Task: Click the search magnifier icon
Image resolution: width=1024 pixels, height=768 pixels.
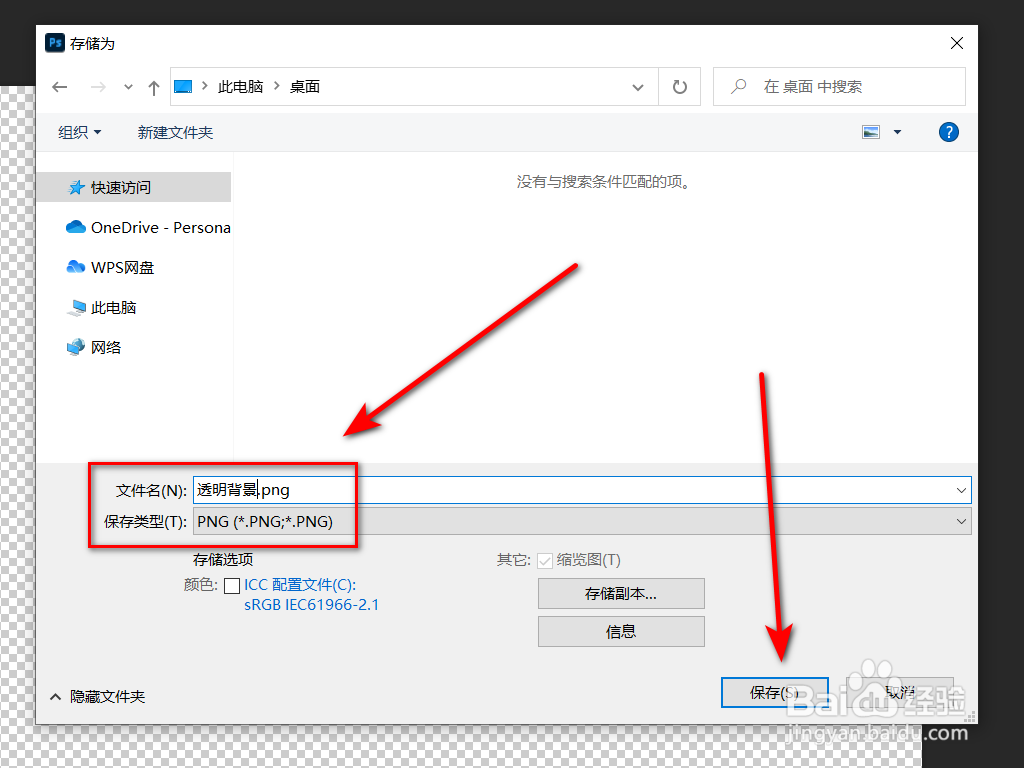Action: tap(739, 86)
